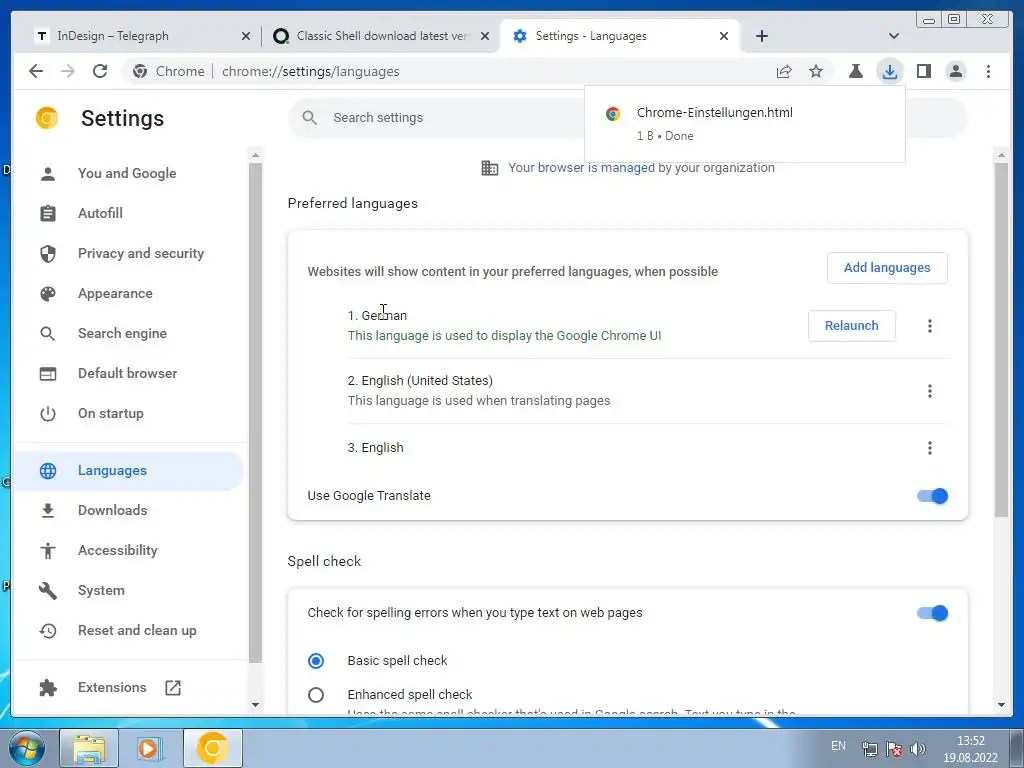Viewport: 1024px width, 768px height.
Task: Open You and Google settings
Action: 127,173
